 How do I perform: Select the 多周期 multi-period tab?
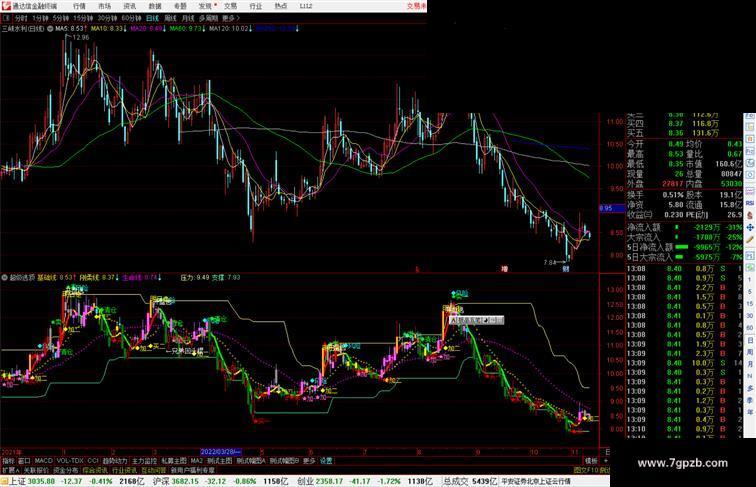[x=208, y=18]
